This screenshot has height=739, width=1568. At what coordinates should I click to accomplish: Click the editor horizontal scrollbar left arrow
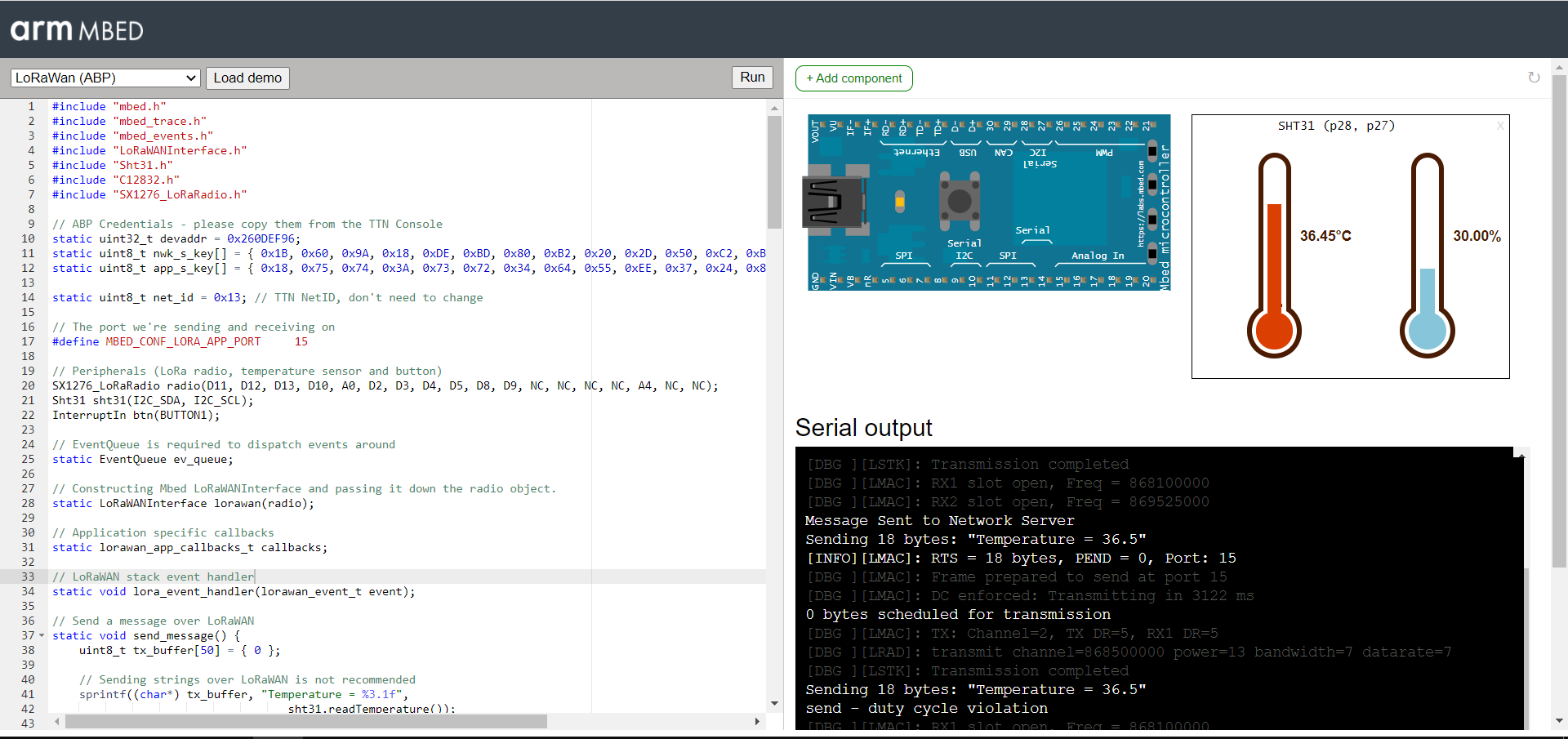pos(56,722)
